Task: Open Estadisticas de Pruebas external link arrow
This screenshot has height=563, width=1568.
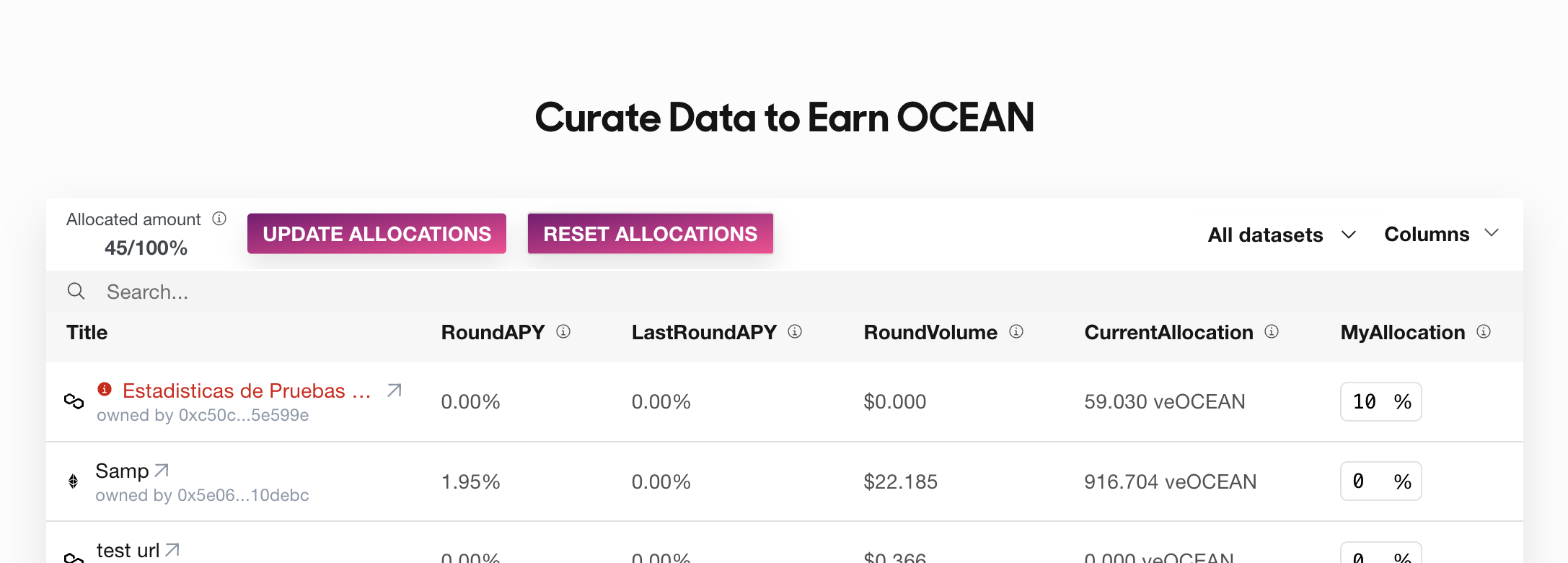Action: pyautogui.click(x=394, y=390)
